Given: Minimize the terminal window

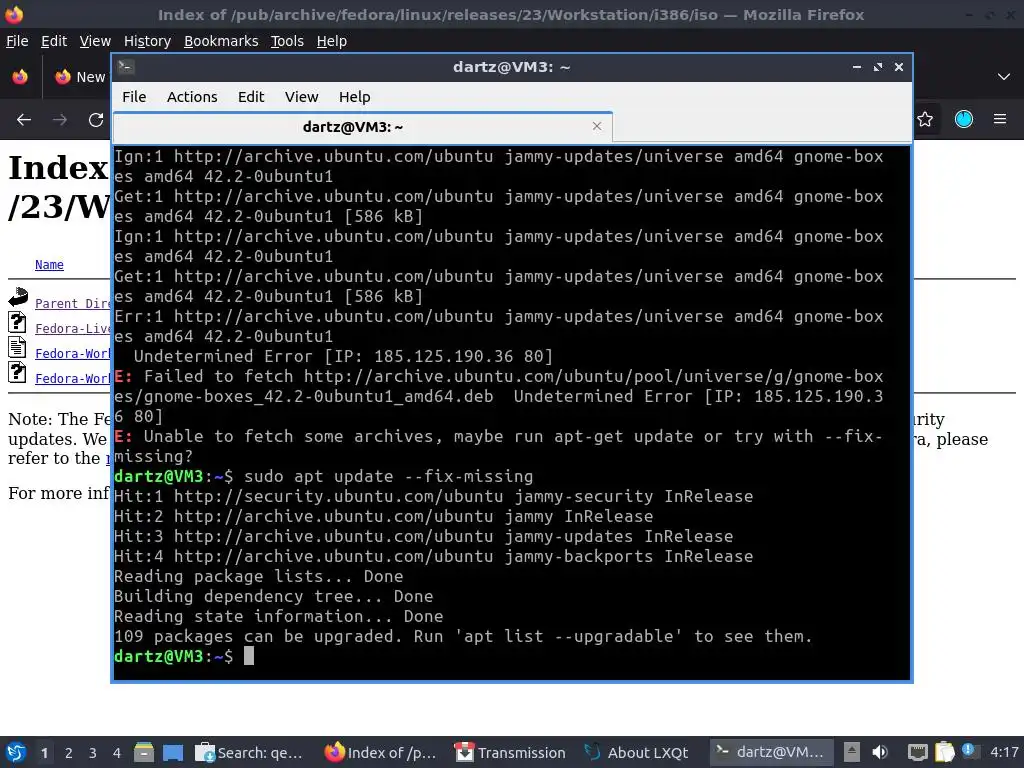Looking at the screenshot, I should coord(857,67).
